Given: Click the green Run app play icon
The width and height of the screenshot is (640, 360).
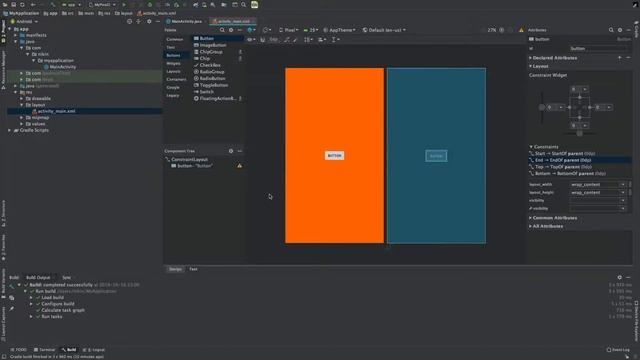Looking at the screenshot, I should click(x=124, y=4).
